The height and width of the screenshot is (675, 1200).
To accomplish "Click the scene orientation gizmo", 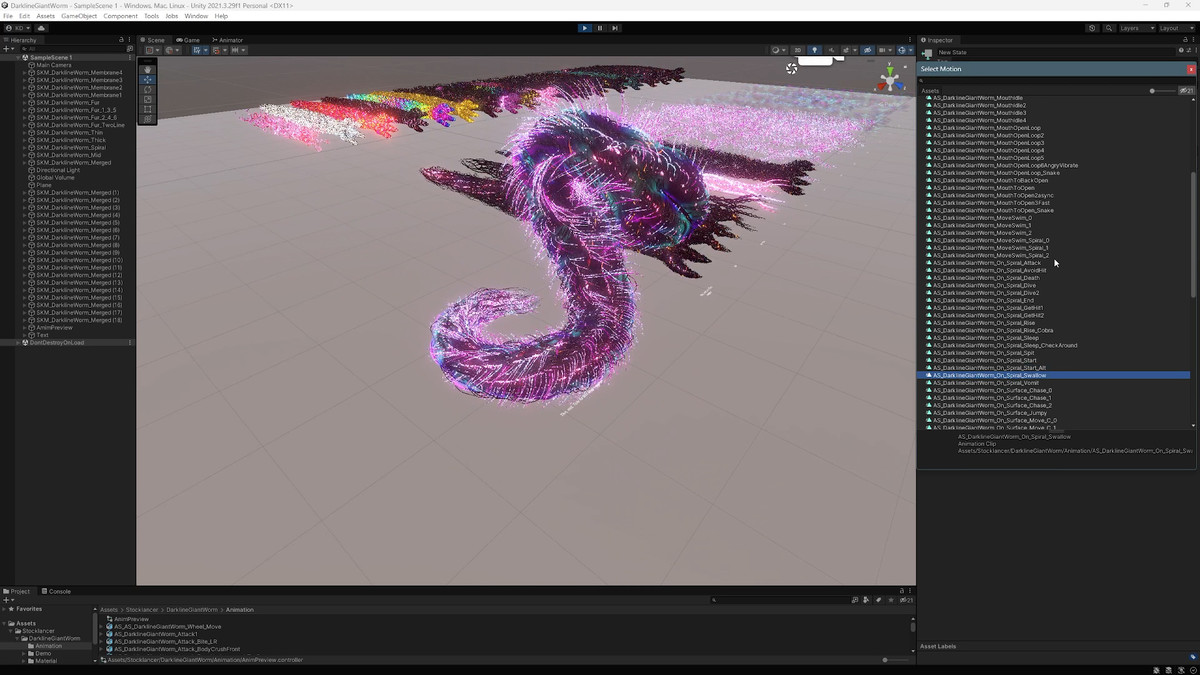I will (x=888, y=80).
